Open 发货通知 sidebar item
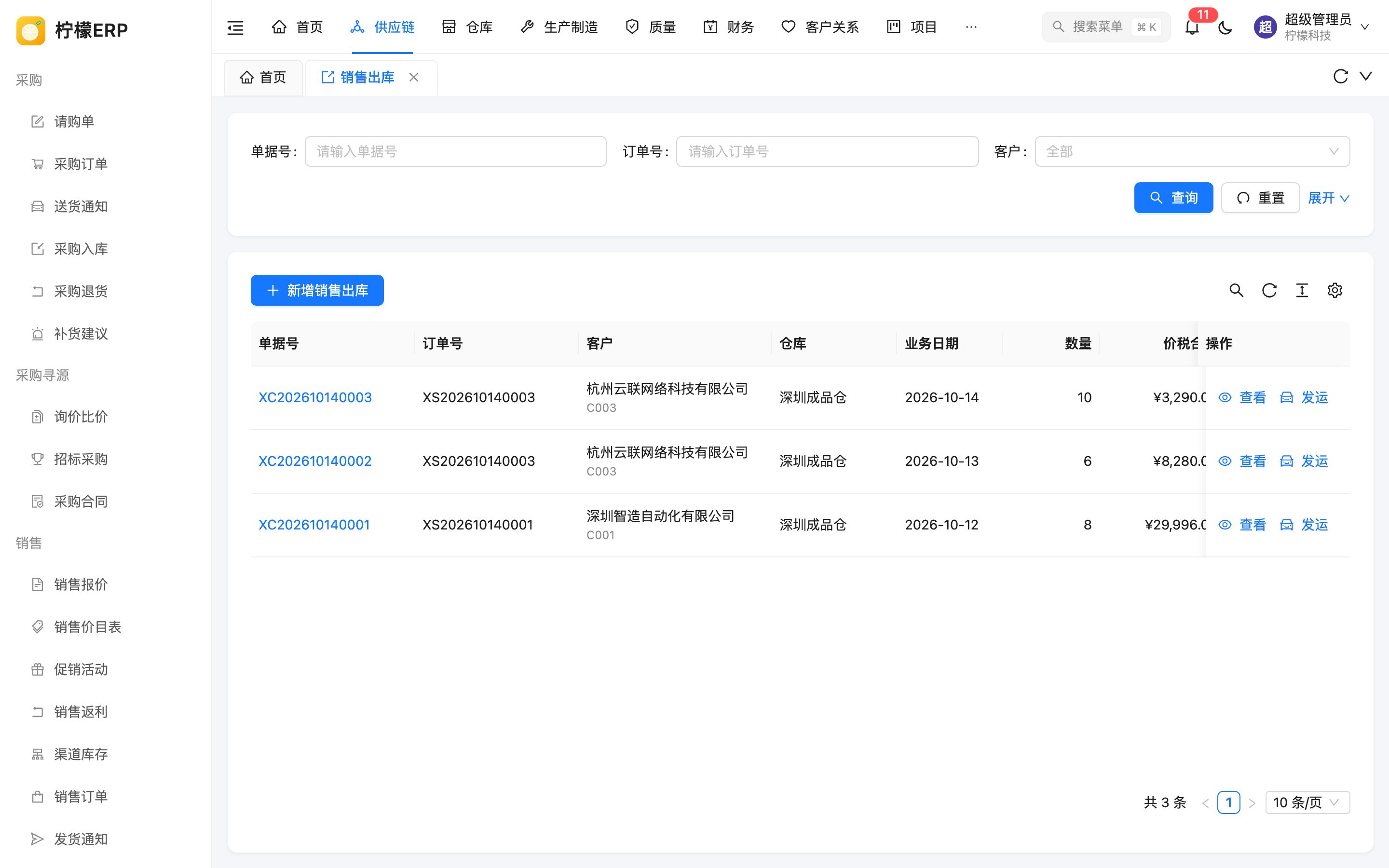The width and height of the screenshot is (1389, 868). click(106, 839)
